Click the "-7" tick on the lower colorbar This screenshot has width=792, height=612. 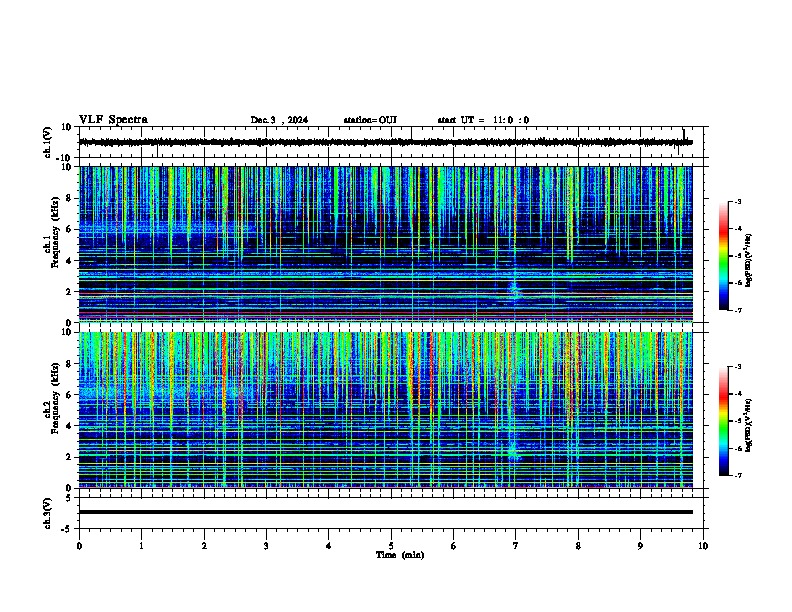(737, 476)
